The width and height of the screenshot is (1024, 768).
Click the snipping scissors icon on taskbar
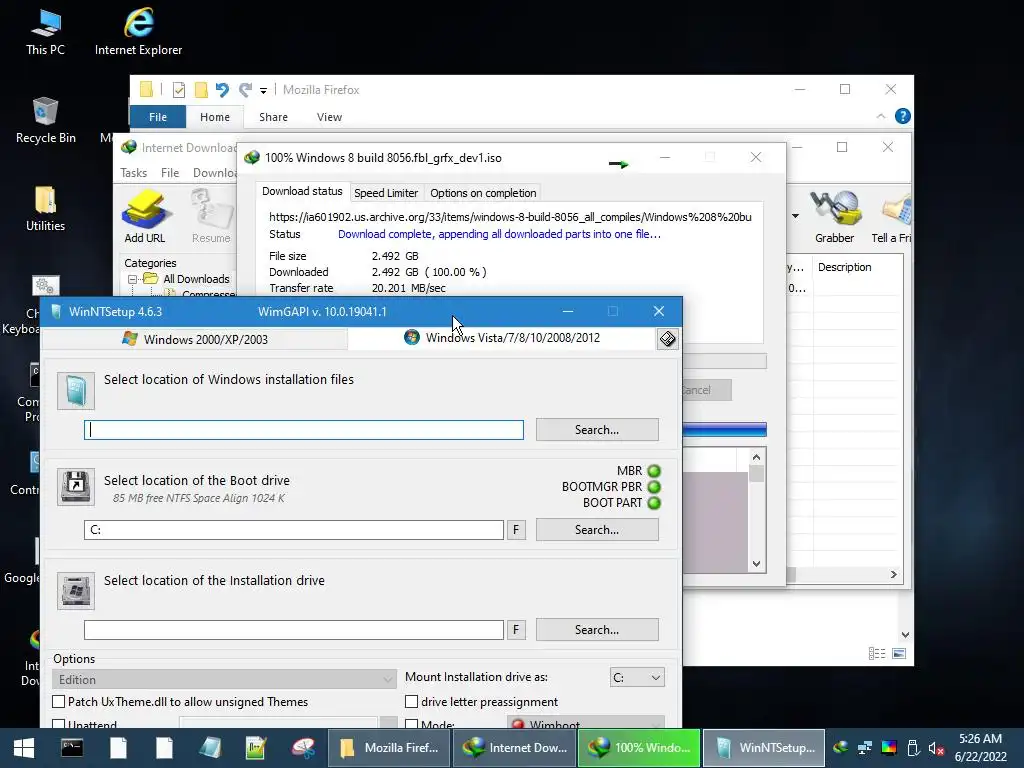click(302, 748)
